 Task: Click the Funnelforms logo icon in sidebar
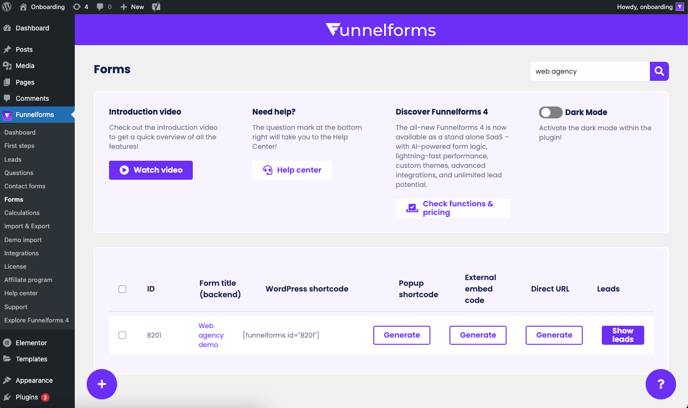pyautogui.click(x=7, y=115)
